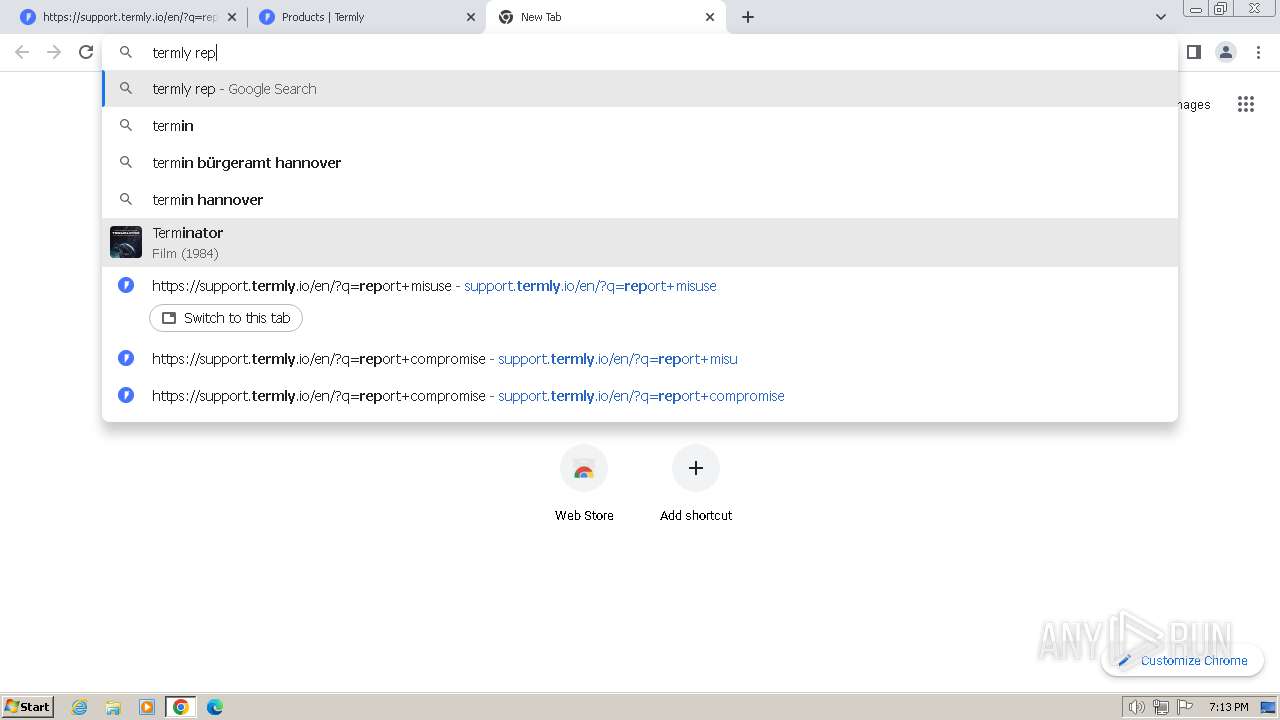Open the Action Center flag tray icon

[1185, 707]
